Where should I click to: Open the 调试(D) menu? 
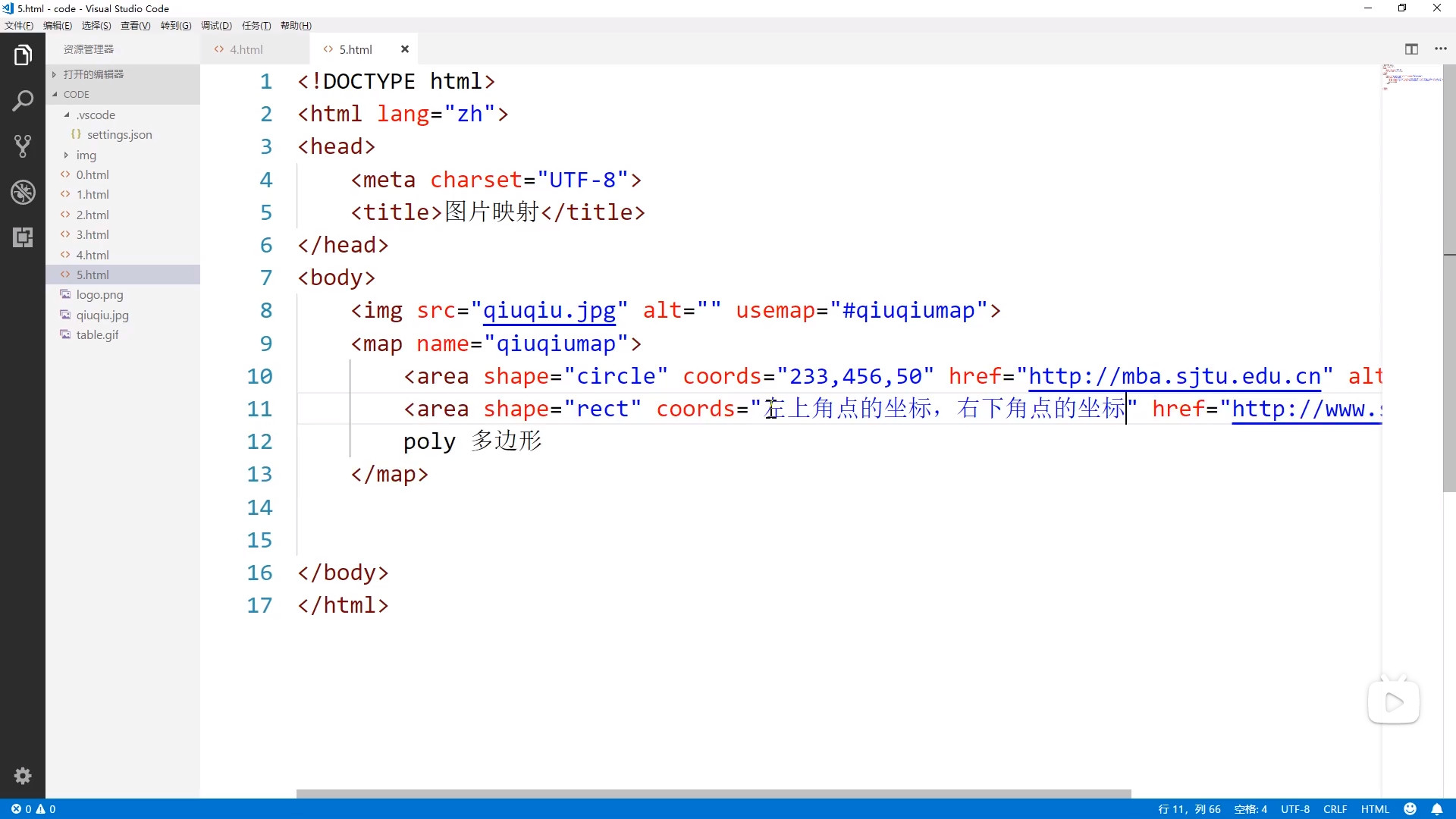(216, 26)
